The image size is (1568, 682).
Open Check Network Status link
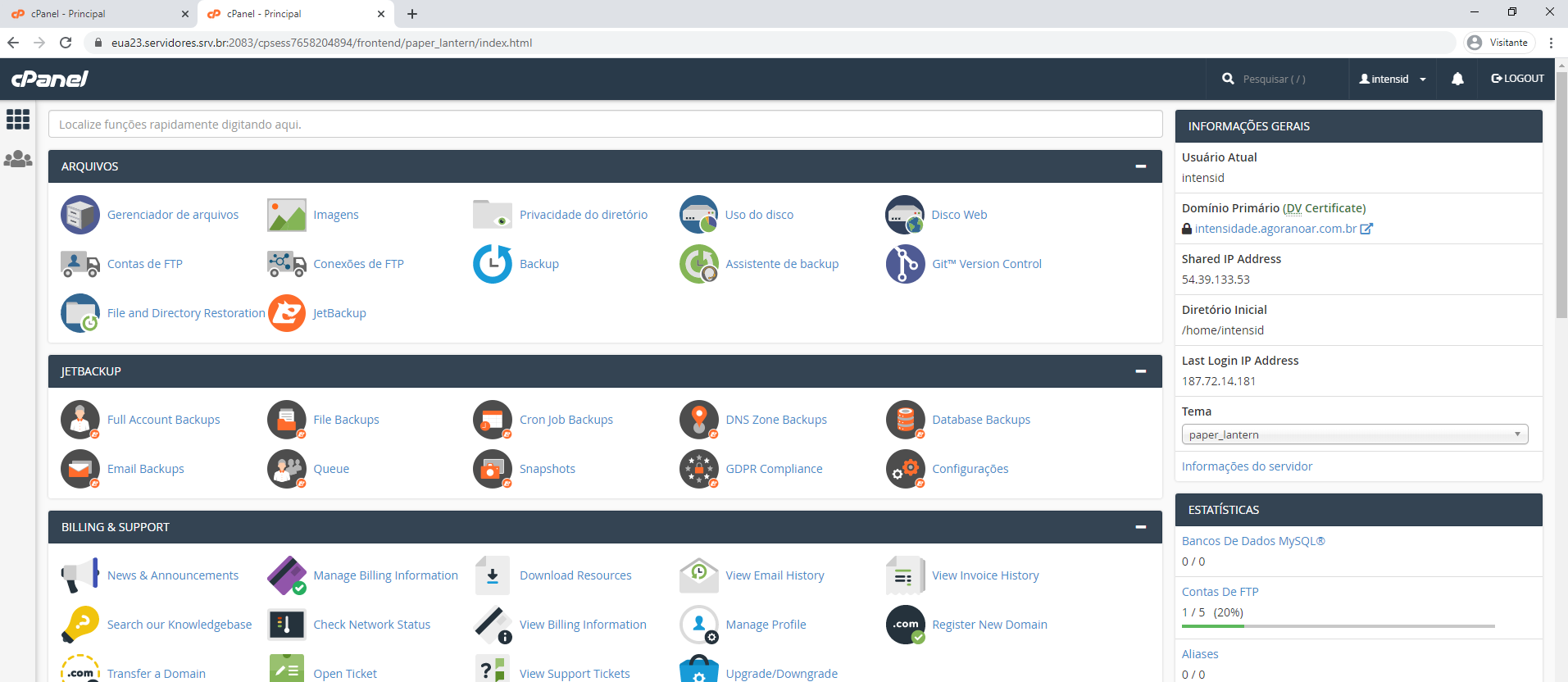click(x=371, y=625)
